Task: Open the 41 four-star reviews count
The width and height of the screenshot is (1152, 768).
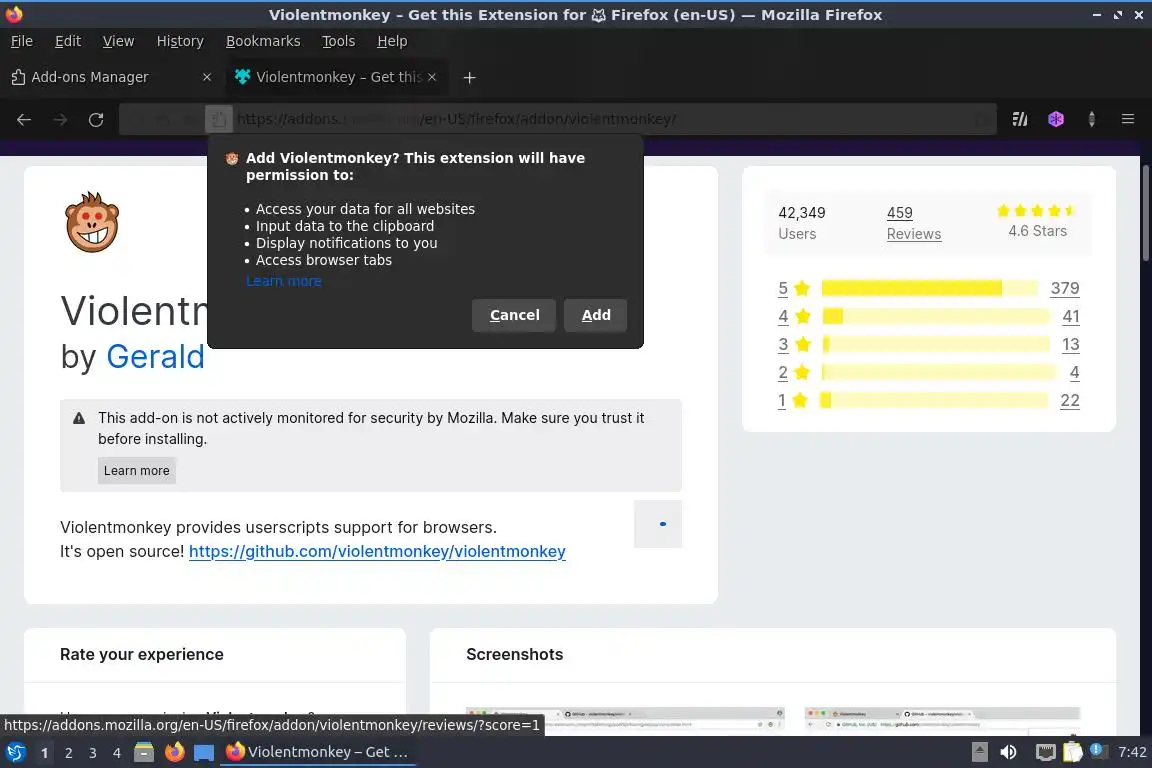Action: 1070,316
